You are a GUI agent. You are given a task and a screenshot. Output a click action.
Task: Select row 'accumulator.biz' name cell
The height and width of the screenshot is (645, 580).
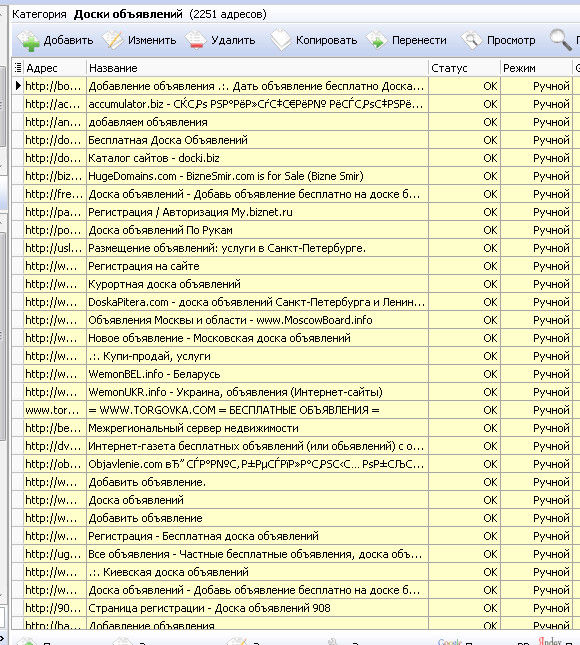tap(258, 104)
